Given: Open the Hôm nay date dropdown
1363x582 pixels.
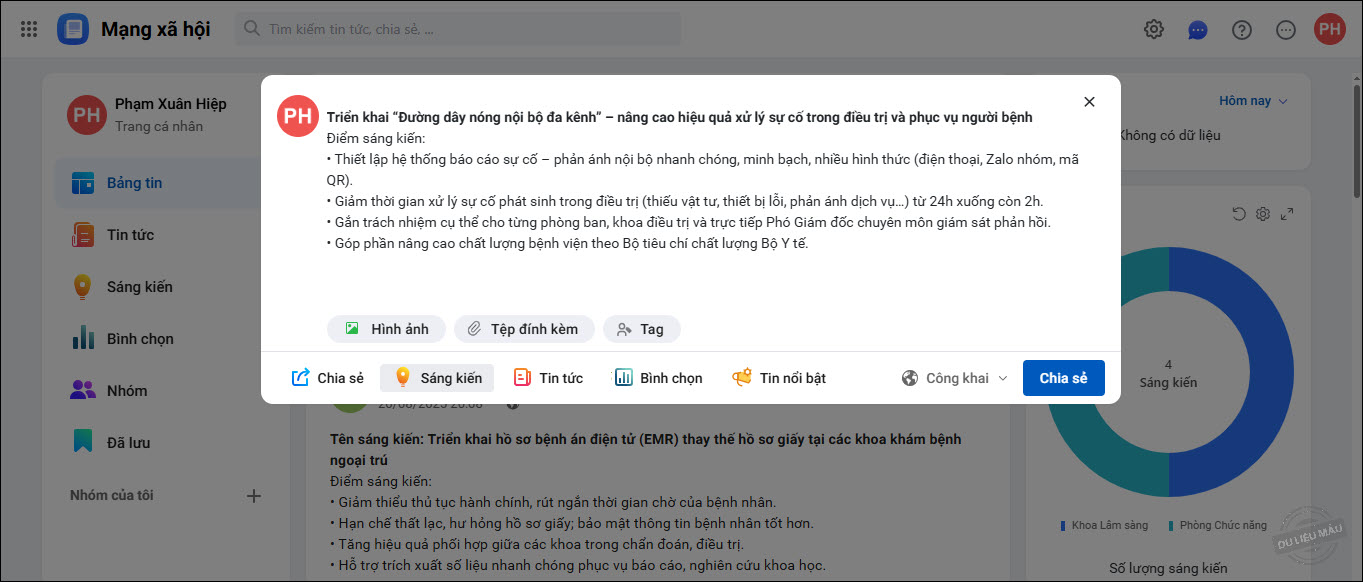Looking at the screenshot, I should click(1253, 101).
